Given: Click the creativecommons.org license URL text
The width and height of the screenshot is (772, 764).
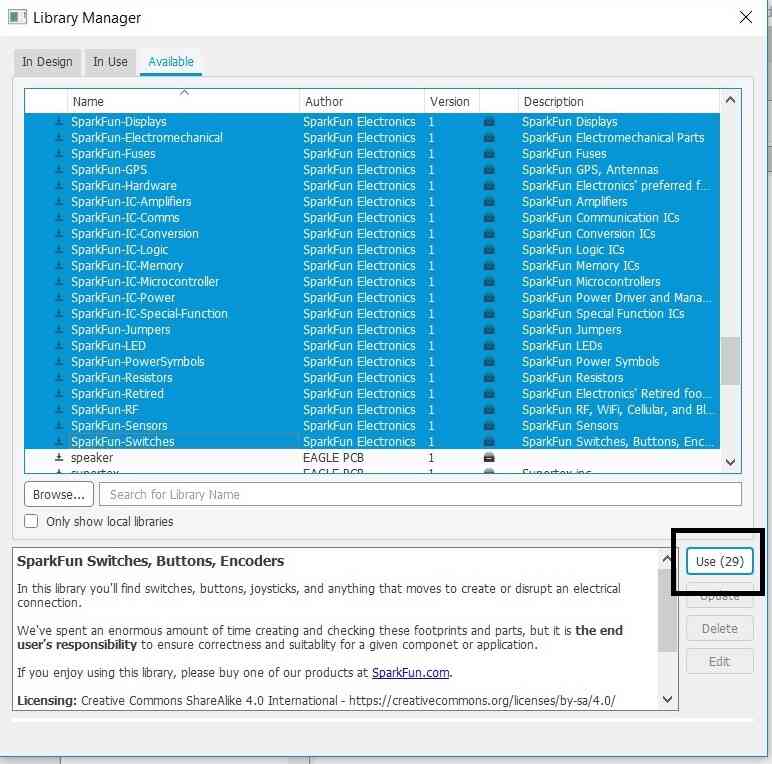Looking at the screenshot, I should click(482, 700).
